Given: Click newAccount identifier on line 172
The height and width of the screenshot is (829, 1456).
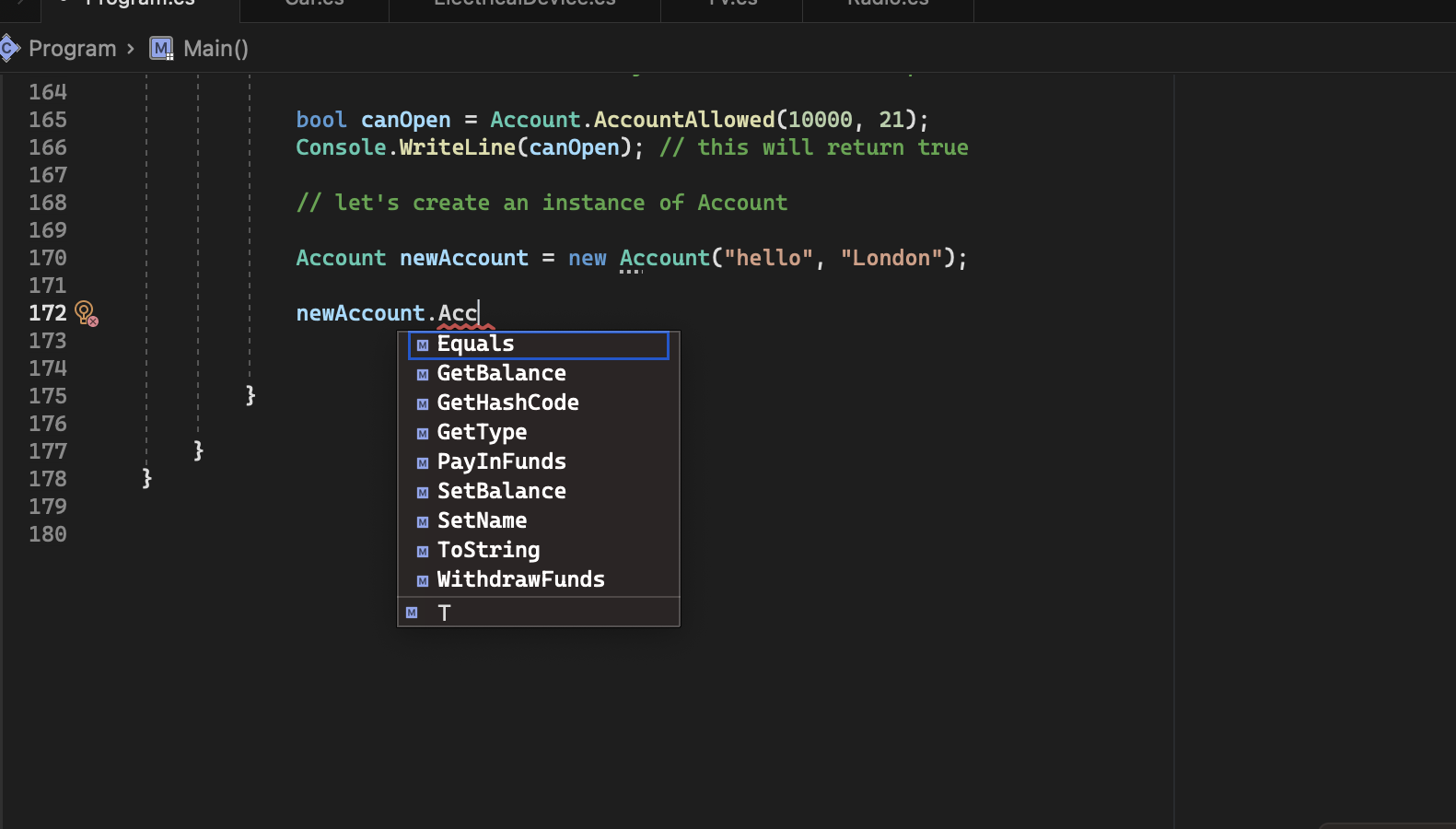Looking at the screenshot, I should point(360,313).
